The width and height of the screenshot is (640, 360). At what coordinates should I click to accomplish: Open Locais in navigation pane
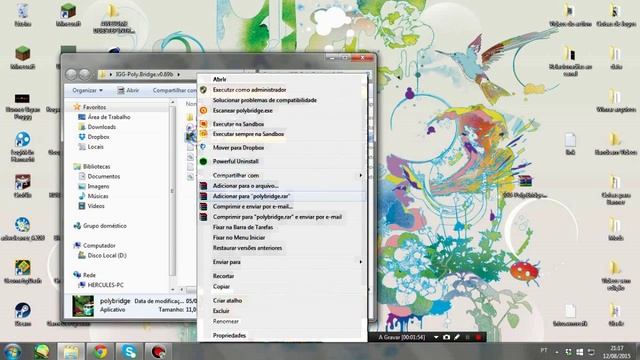[96, 147]
